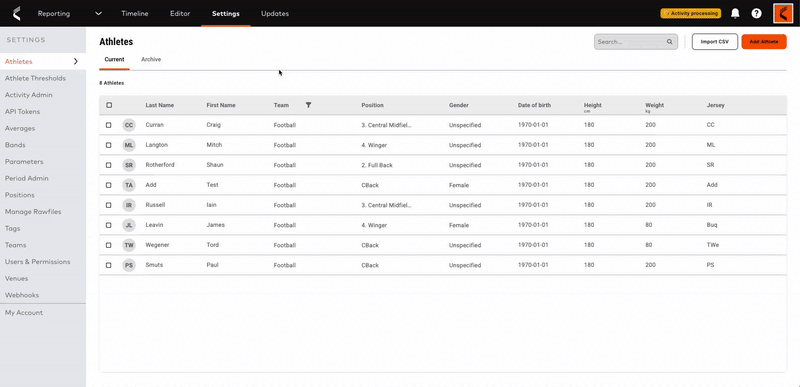The image size is (800, 387).
Task: Open Bands settings
Action: click(15, 145)
